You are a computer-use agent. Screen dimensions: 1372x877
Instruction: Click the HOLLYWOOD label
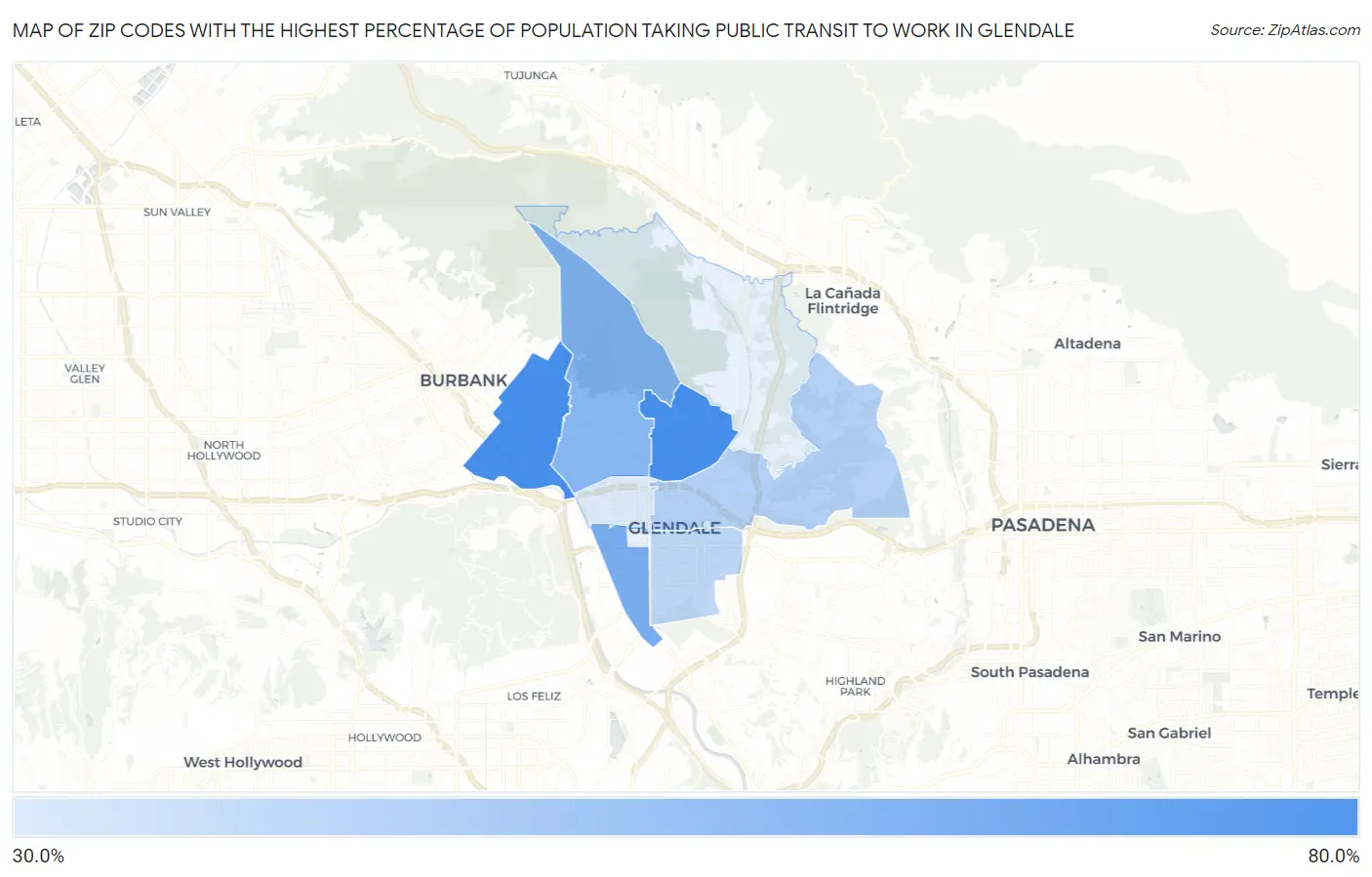pyautogui.click(x=384, y=737)
